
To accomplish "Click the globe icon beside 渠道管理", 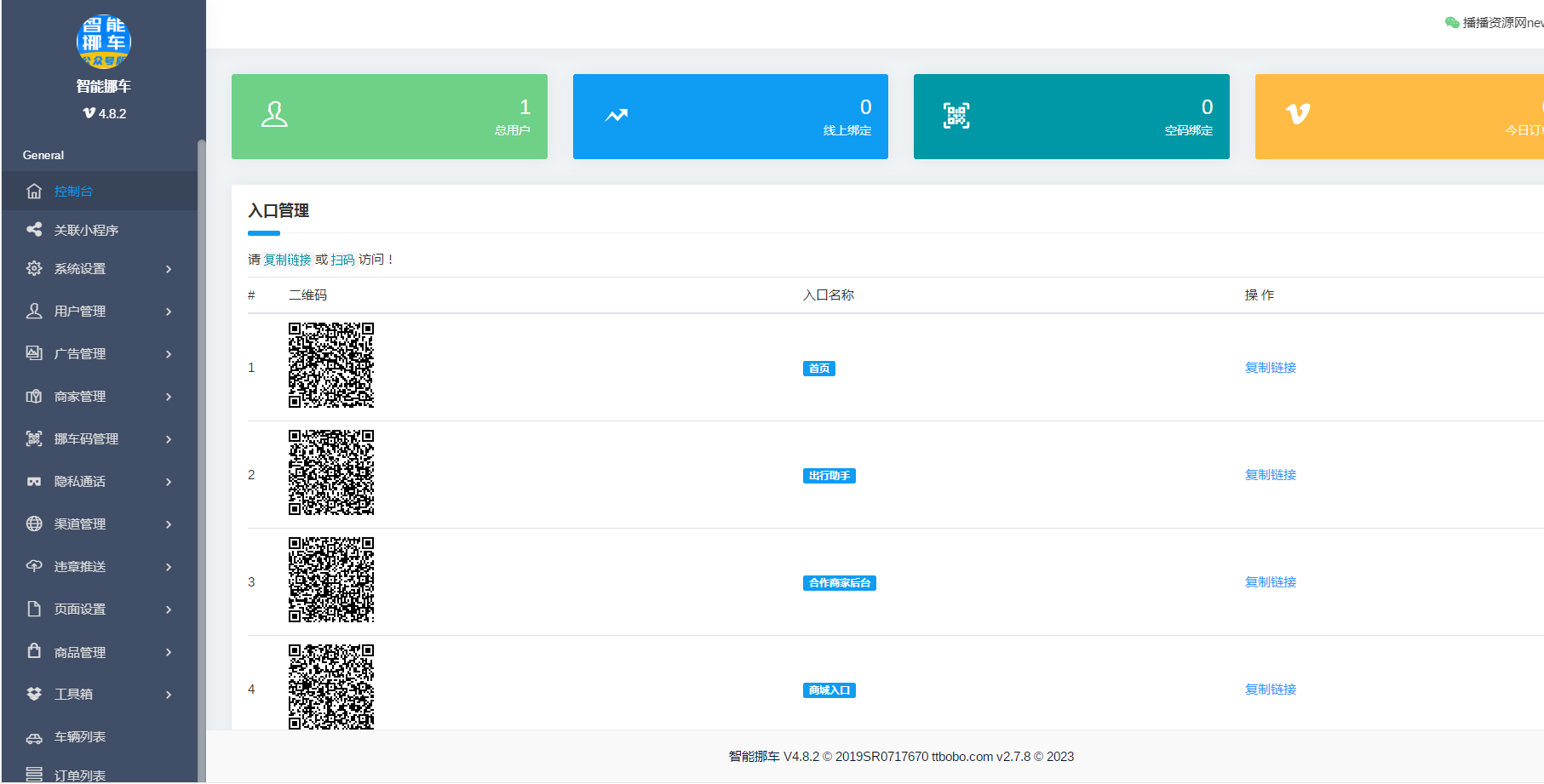I will 34,524.
